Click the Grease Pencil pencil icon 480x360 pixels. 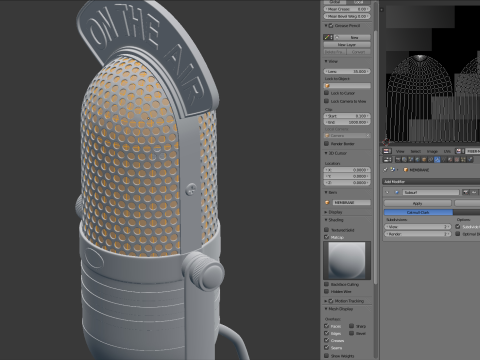[x=327, y=37]
